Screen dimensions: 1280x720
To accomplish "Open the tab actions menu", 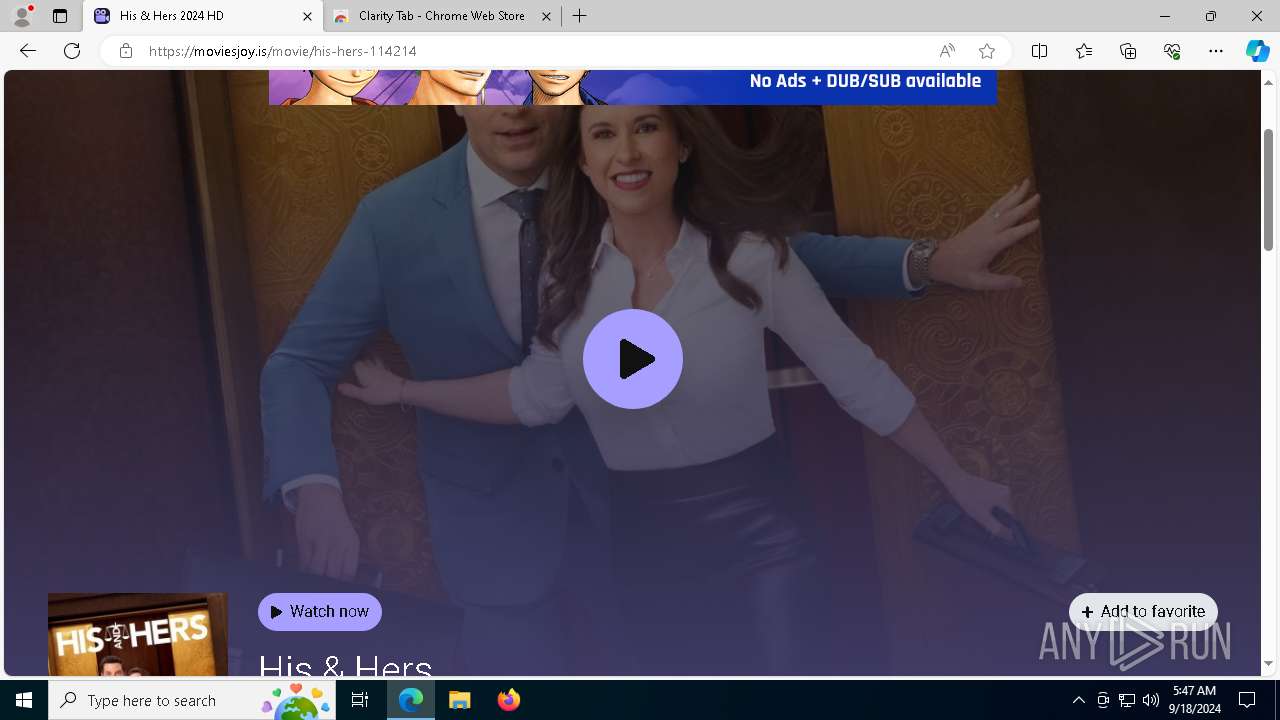I will 60,16.
